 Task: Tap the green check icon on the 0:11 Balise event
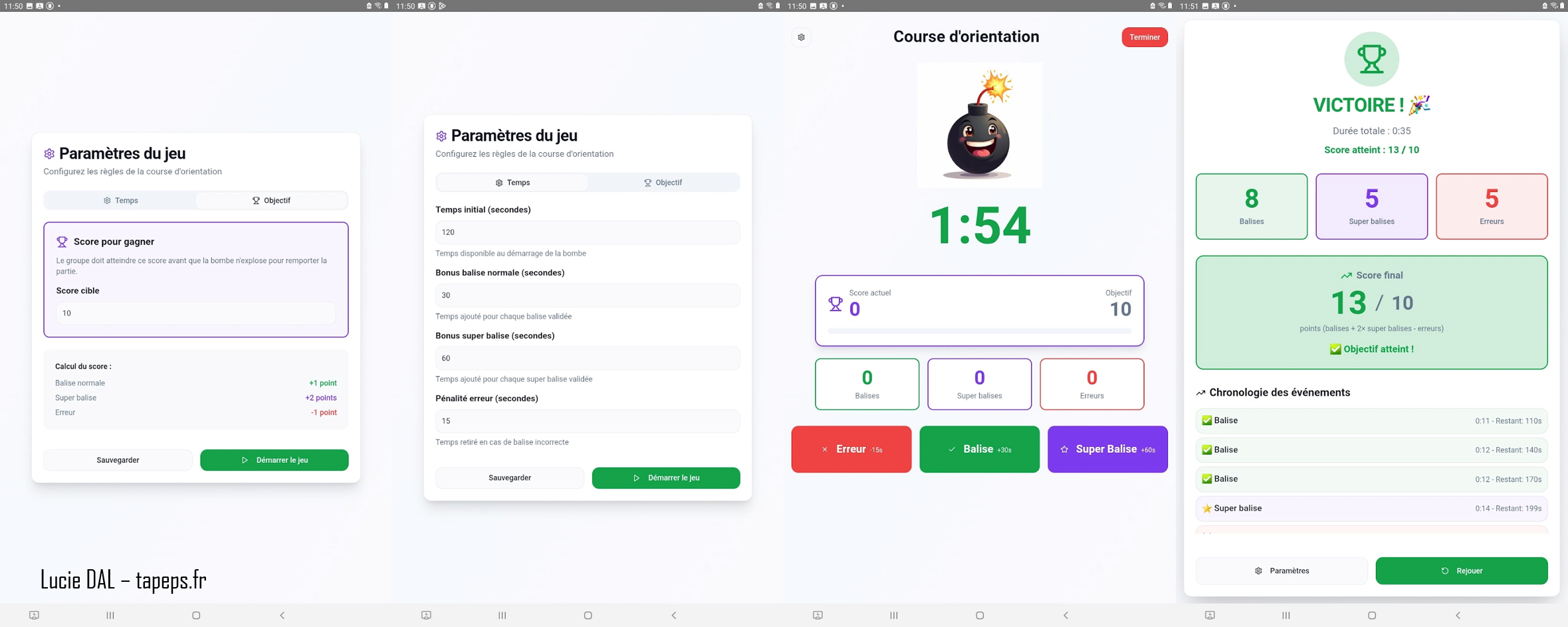tap(1206, 420)
